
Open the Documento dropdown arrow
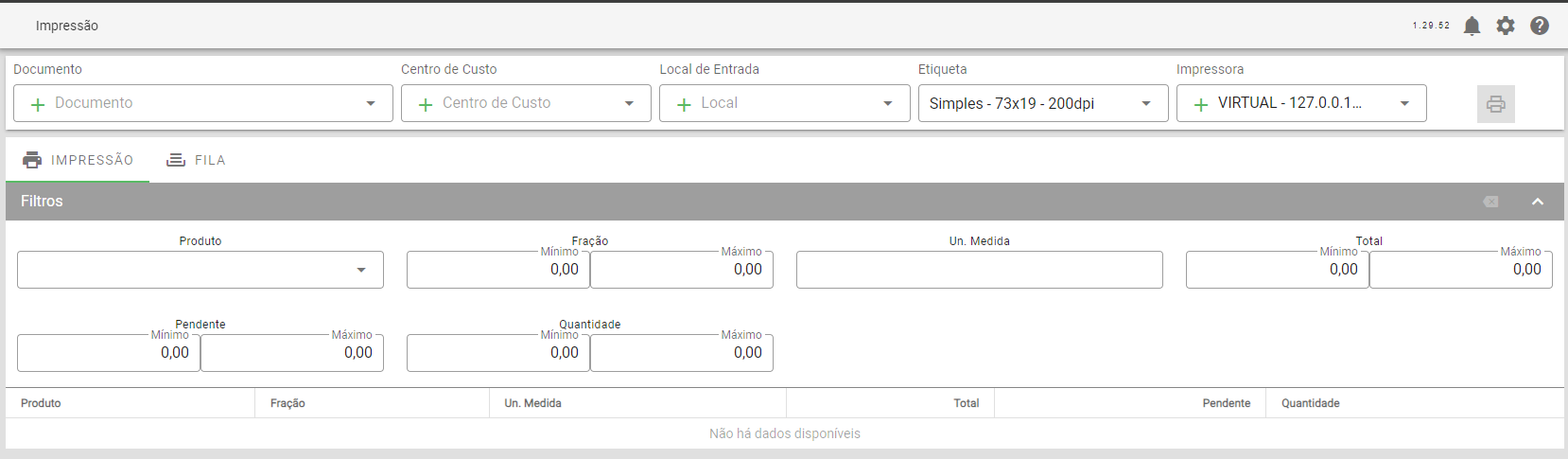(x=371, y=103)
